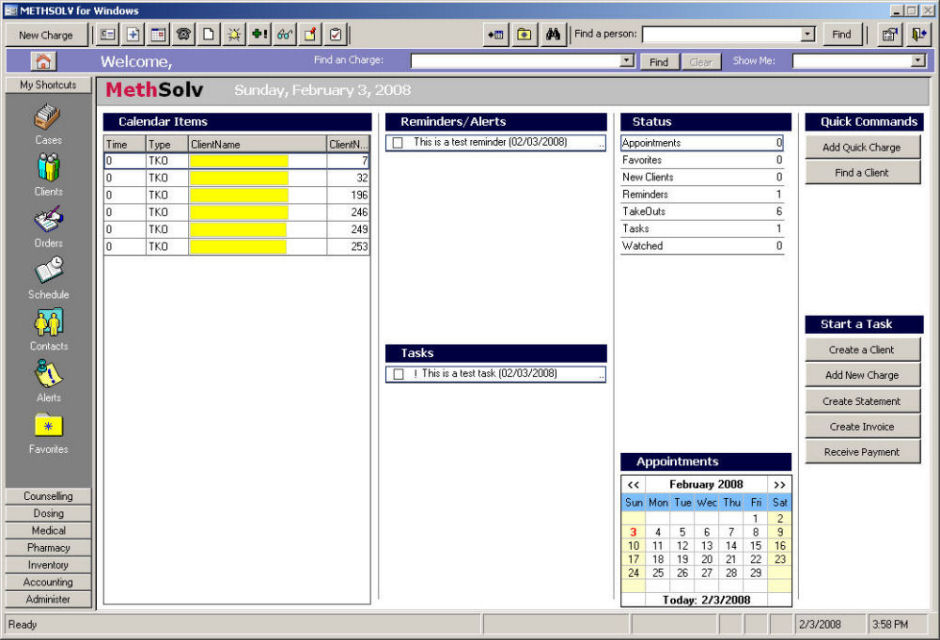Click the options window toolbar icon
Screen dimensions: 940x640
890,35
